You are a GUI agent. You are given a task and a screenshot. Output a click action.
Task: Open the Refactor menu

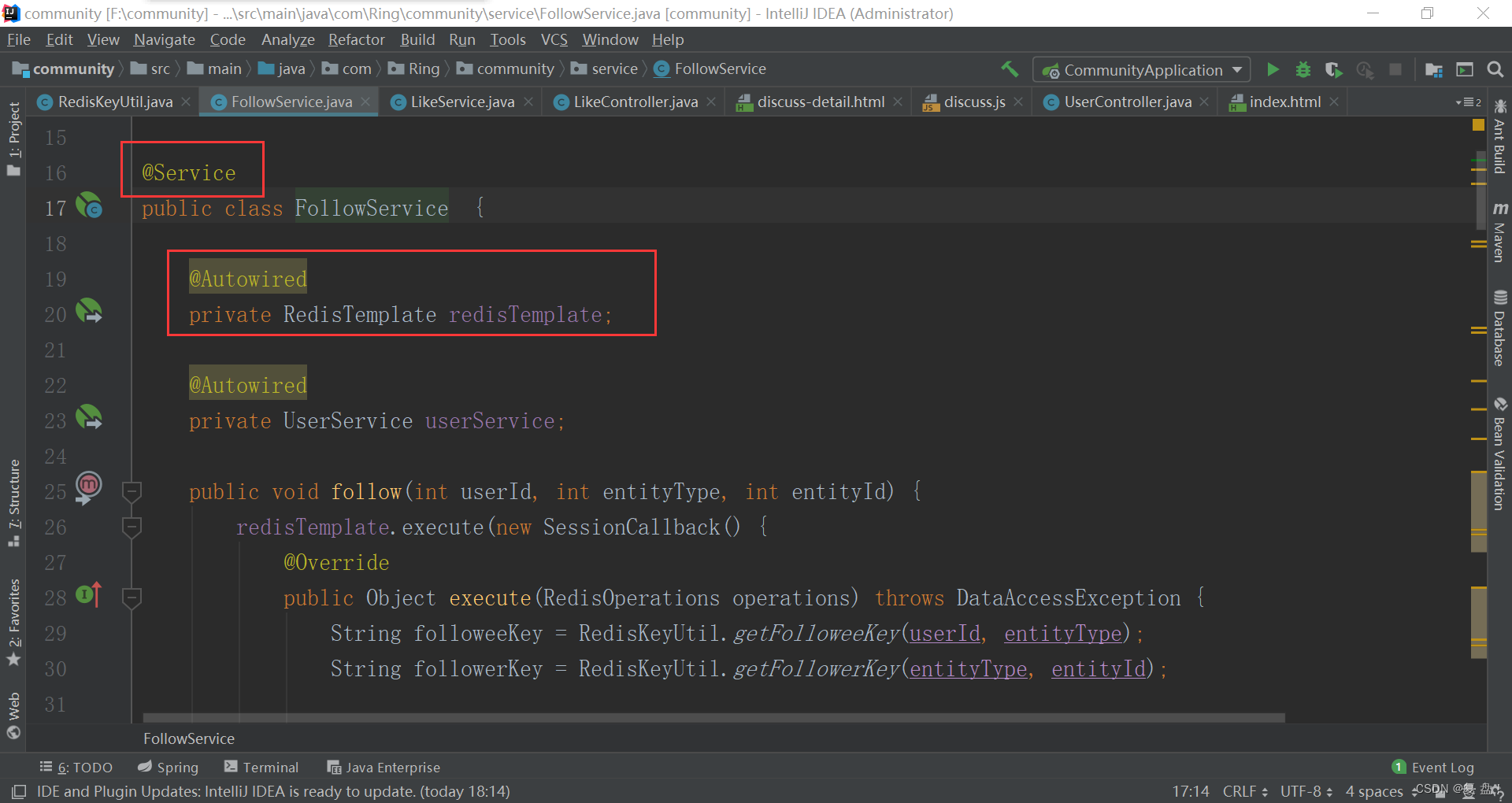(x=356, y=39)
